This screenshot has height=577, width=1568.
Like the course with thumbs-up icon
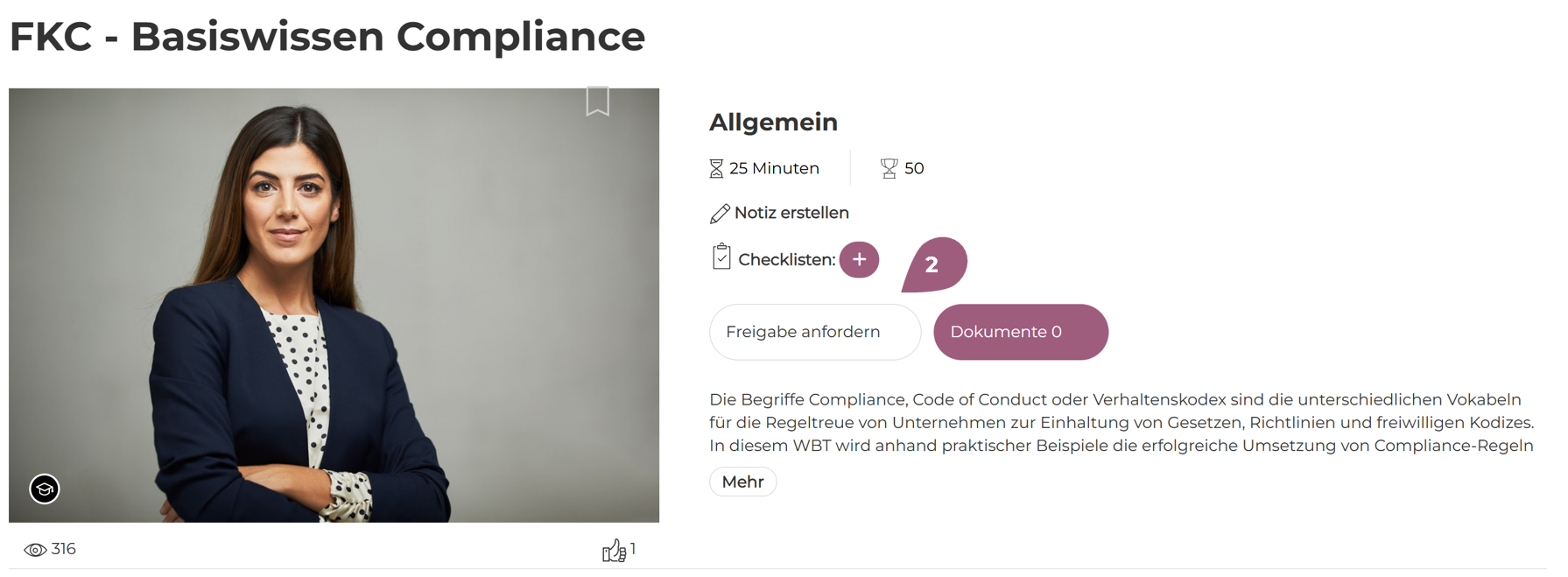pyautogui.click(x=614, y=551)
